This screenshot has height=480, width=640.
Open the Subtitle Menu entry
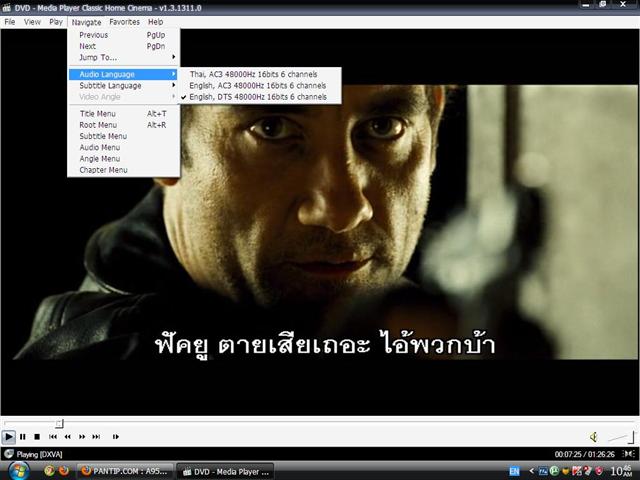[123, 136]
